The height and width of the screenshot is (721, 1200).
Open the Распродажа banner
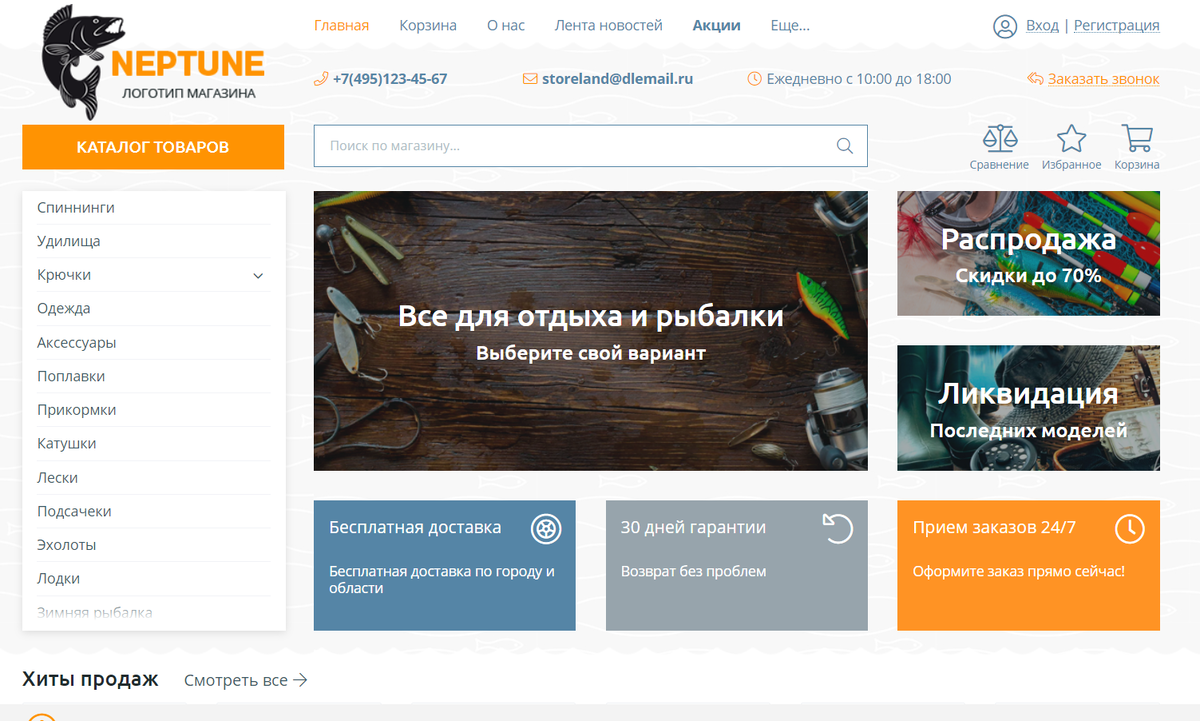(1028, 253)
